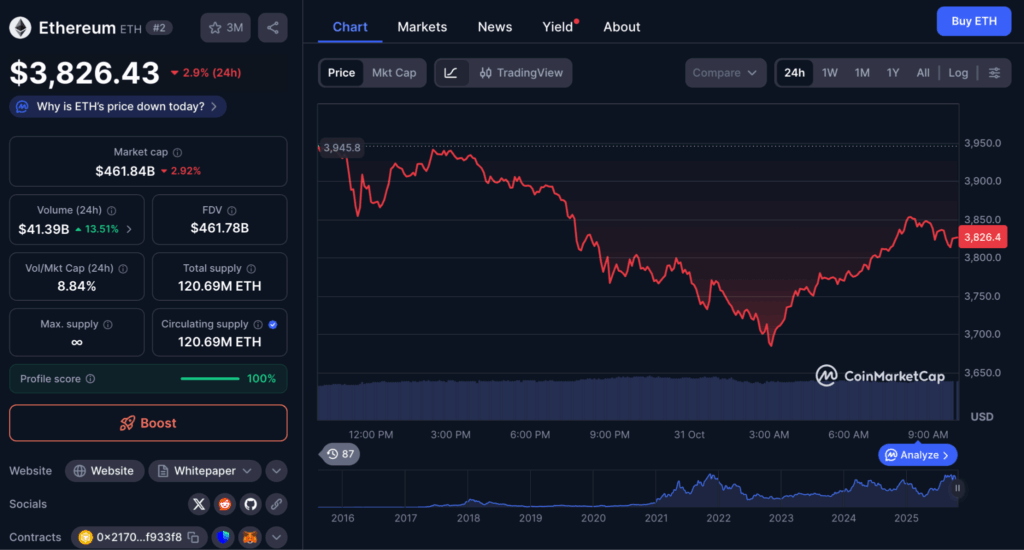
Task: Open the Reddit social link
Action: coord(225,504)
